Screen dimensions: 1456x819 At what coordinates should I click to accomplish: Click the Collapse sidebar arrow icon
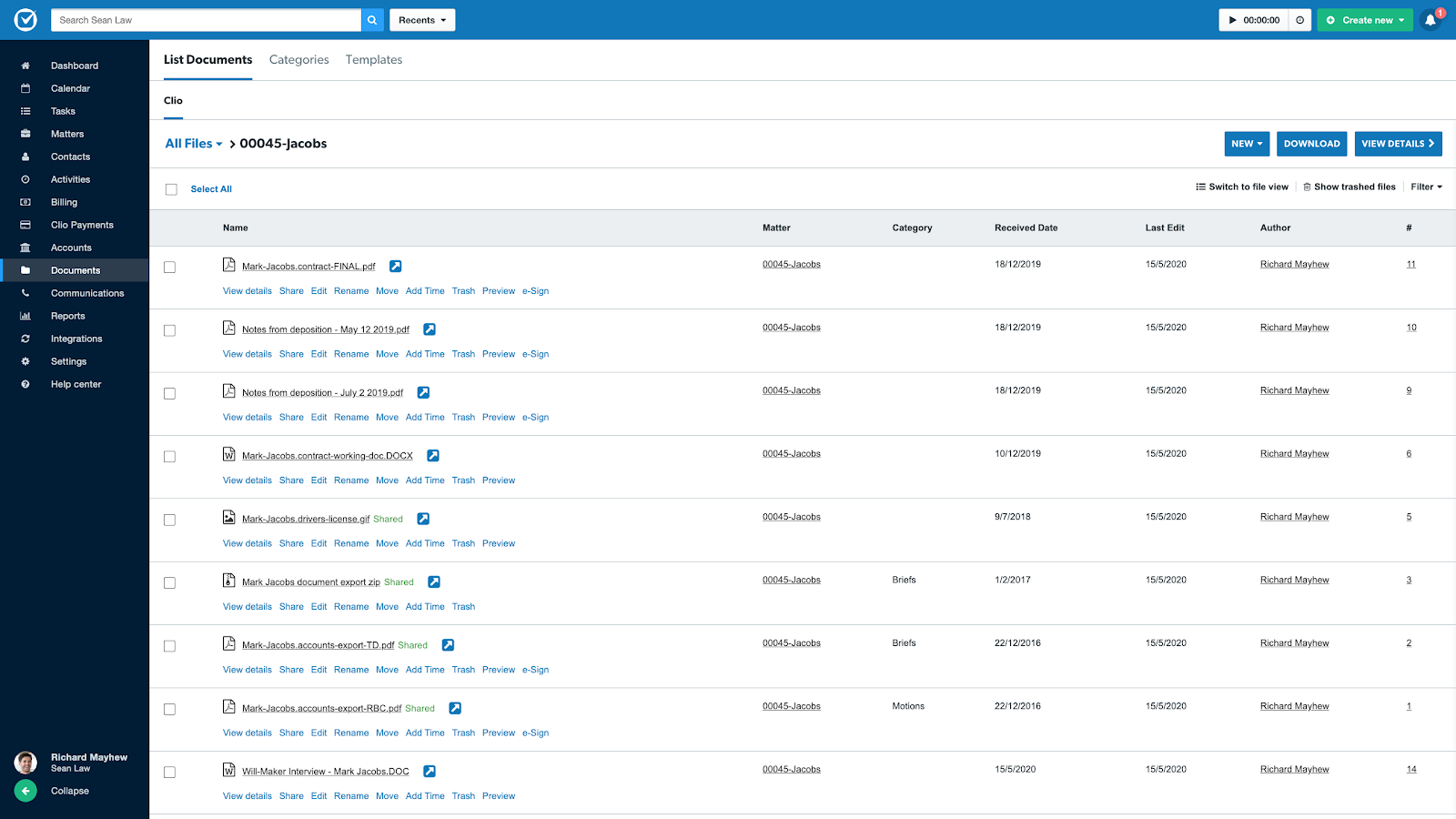coord(25,791)
